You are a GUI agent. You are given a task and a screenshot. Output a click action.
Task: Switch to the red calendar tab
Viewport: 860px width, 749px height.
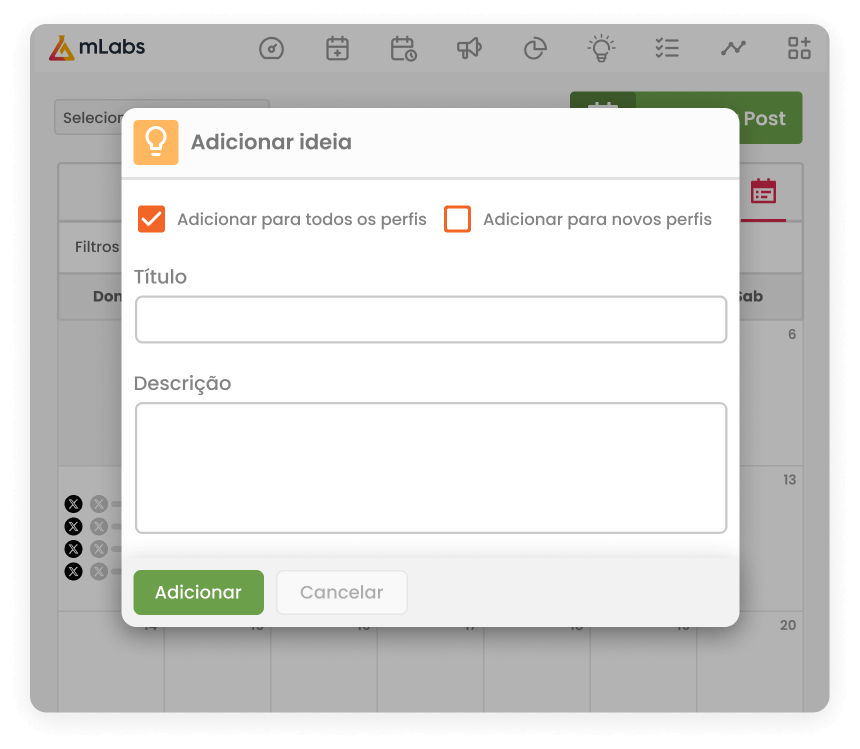761,192
